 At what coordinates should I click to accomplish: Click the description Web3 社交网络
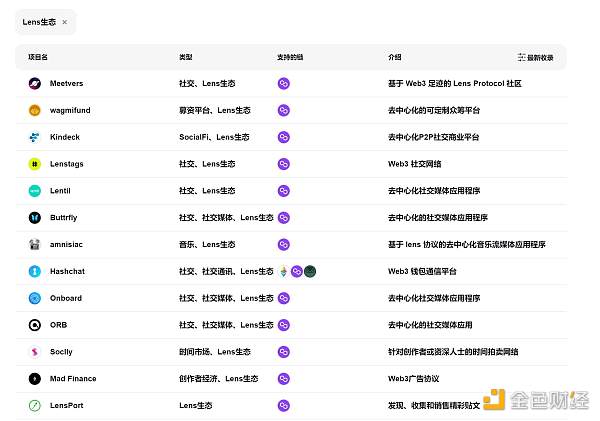pos(414,164)
